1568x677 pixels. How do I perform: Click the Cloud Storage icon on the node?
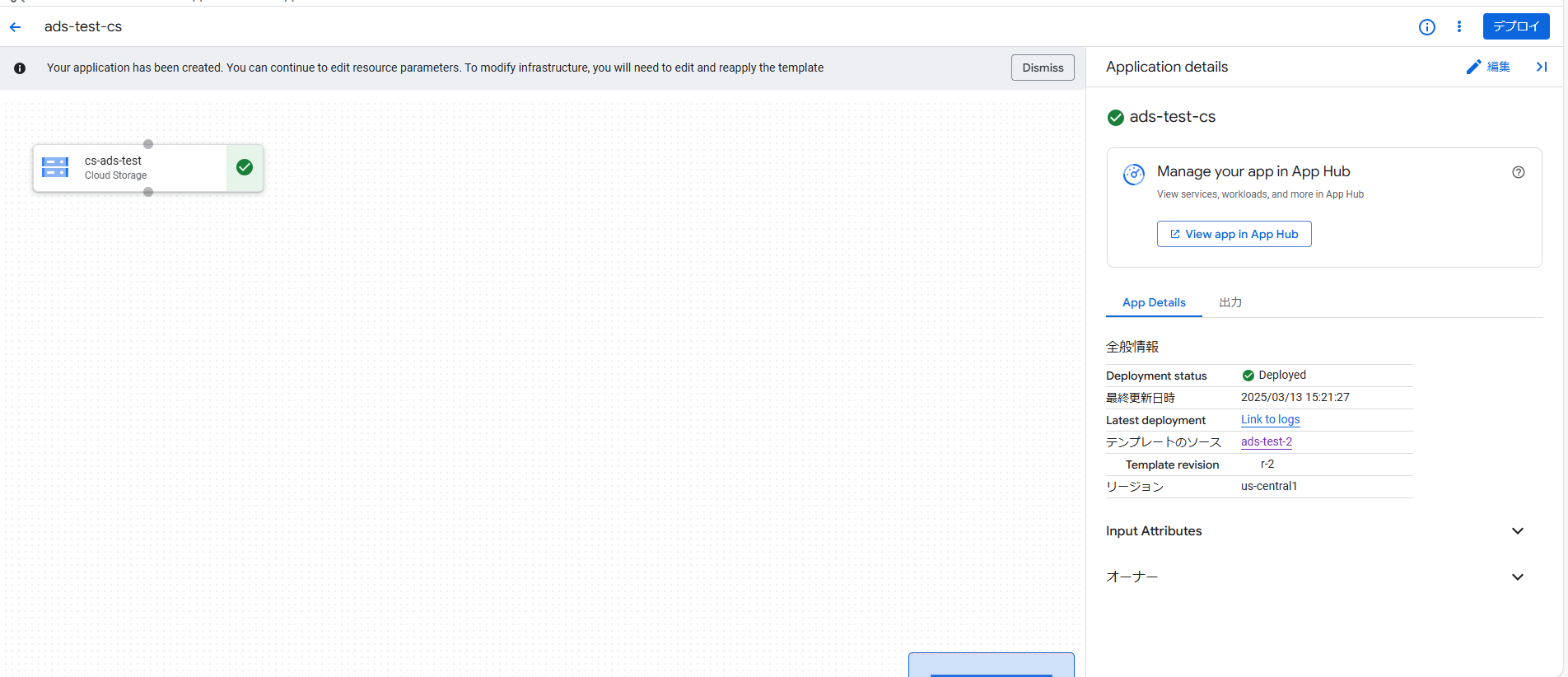pyautogui.click(x=55, y=167)
